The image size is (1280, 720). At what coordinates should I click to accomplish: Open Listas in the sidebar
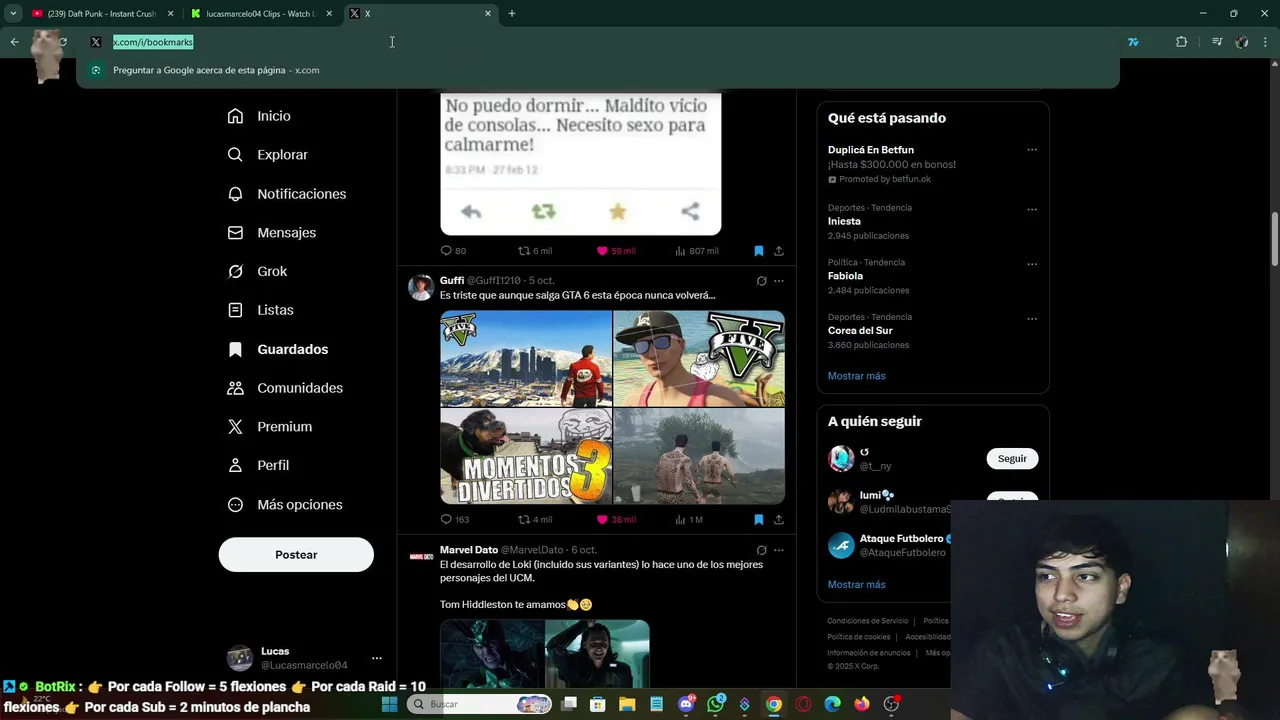coord(260,310)
